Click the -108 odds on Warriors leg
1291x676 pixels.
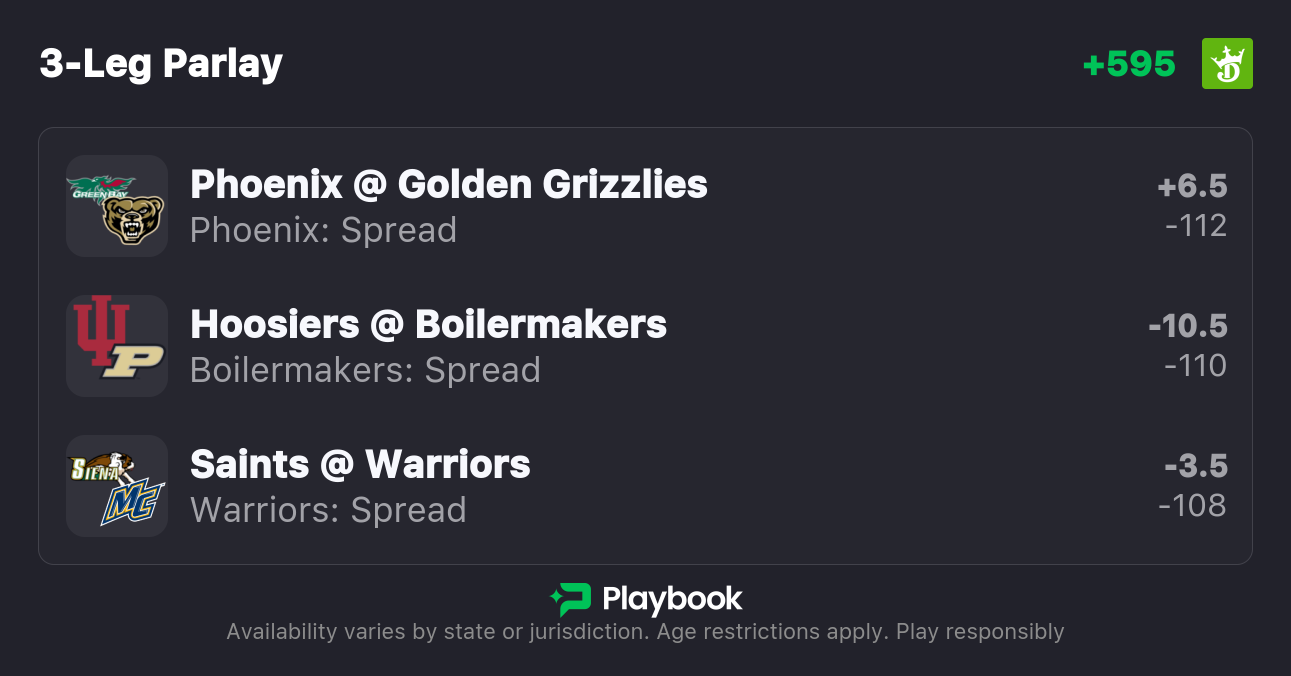[x=1193, y=506]
